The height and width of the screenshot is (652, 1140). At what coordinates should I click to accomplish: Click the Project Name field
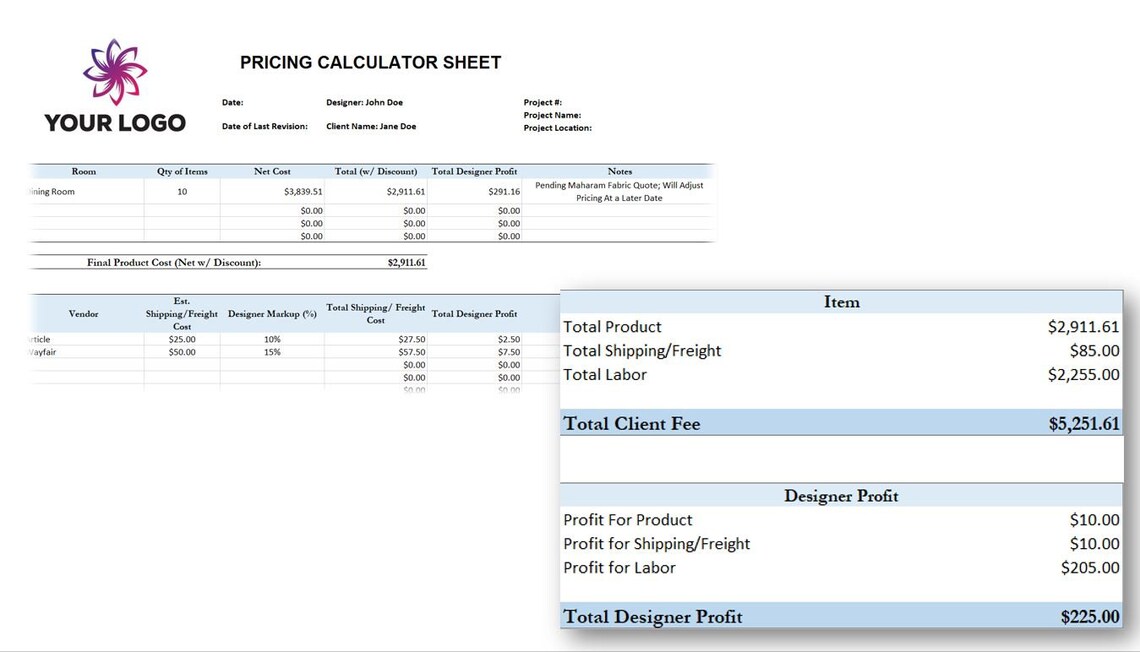pos(553,114)
